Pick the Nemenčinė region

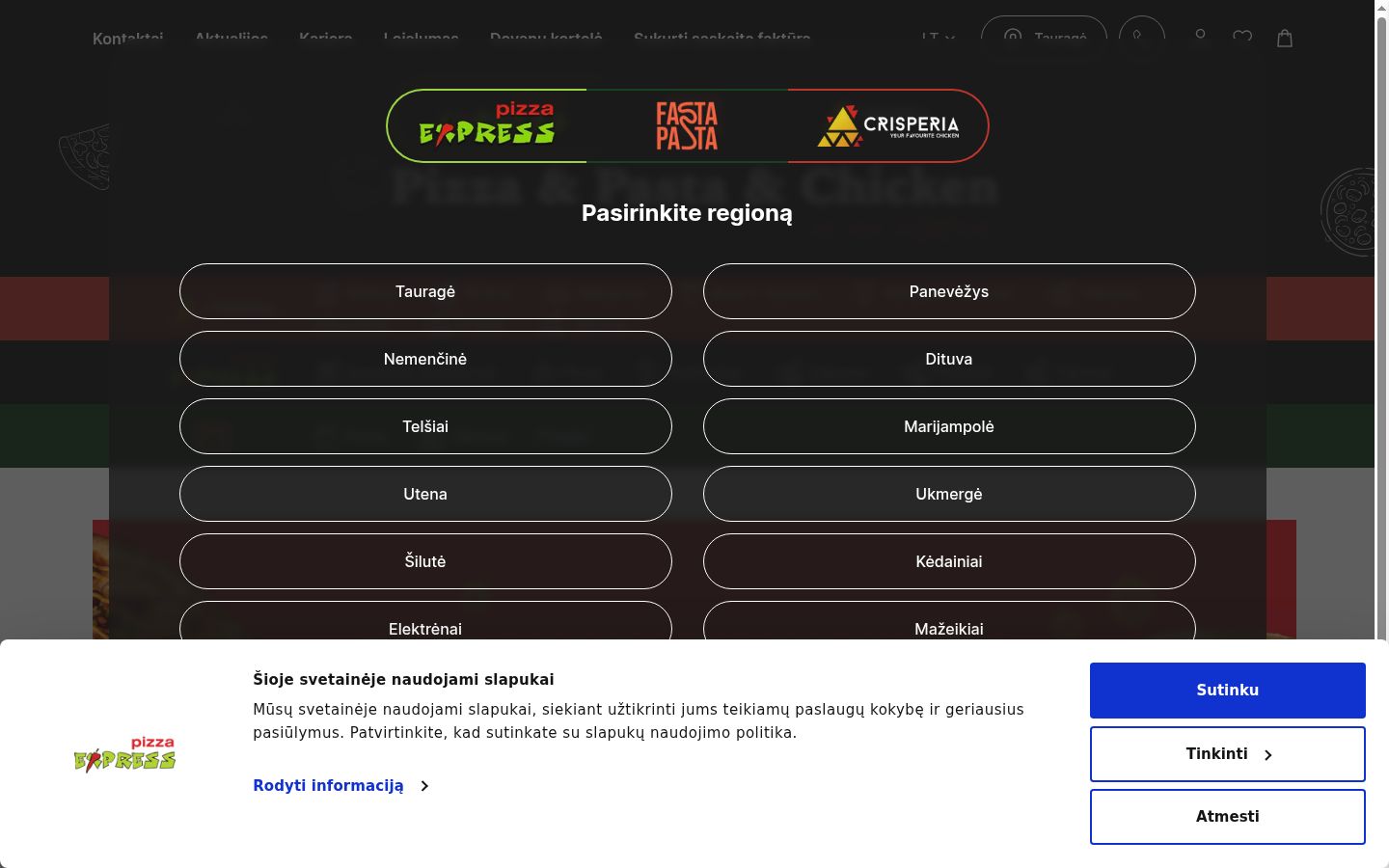point(425,359)
